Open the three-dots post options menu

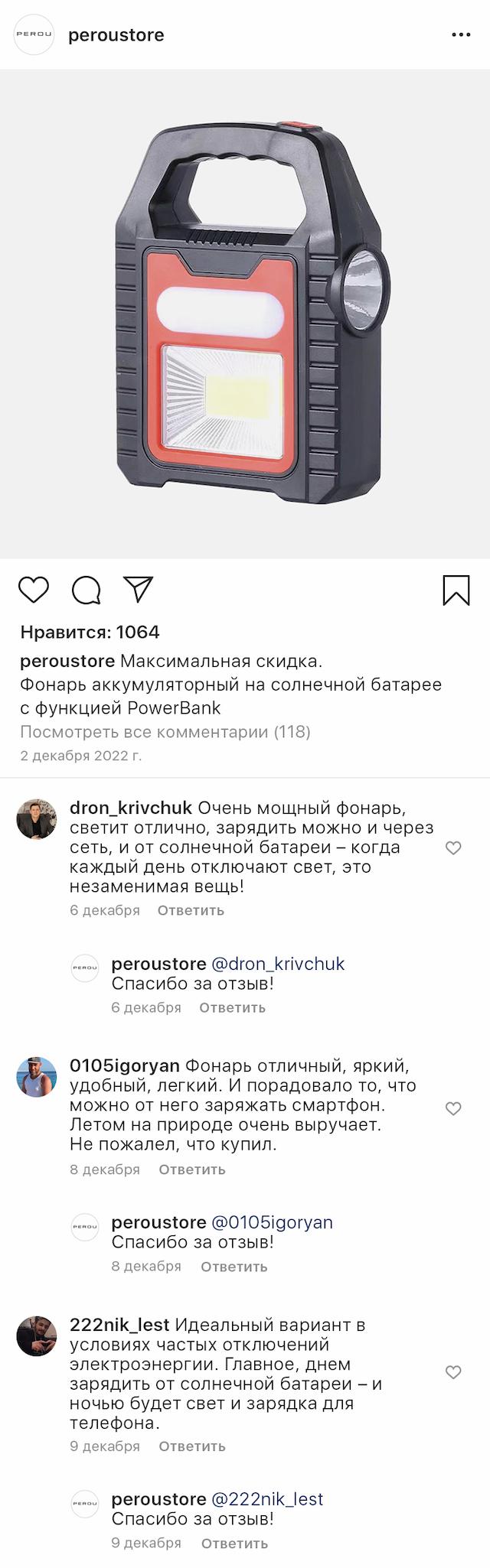[x=461, y=35]
